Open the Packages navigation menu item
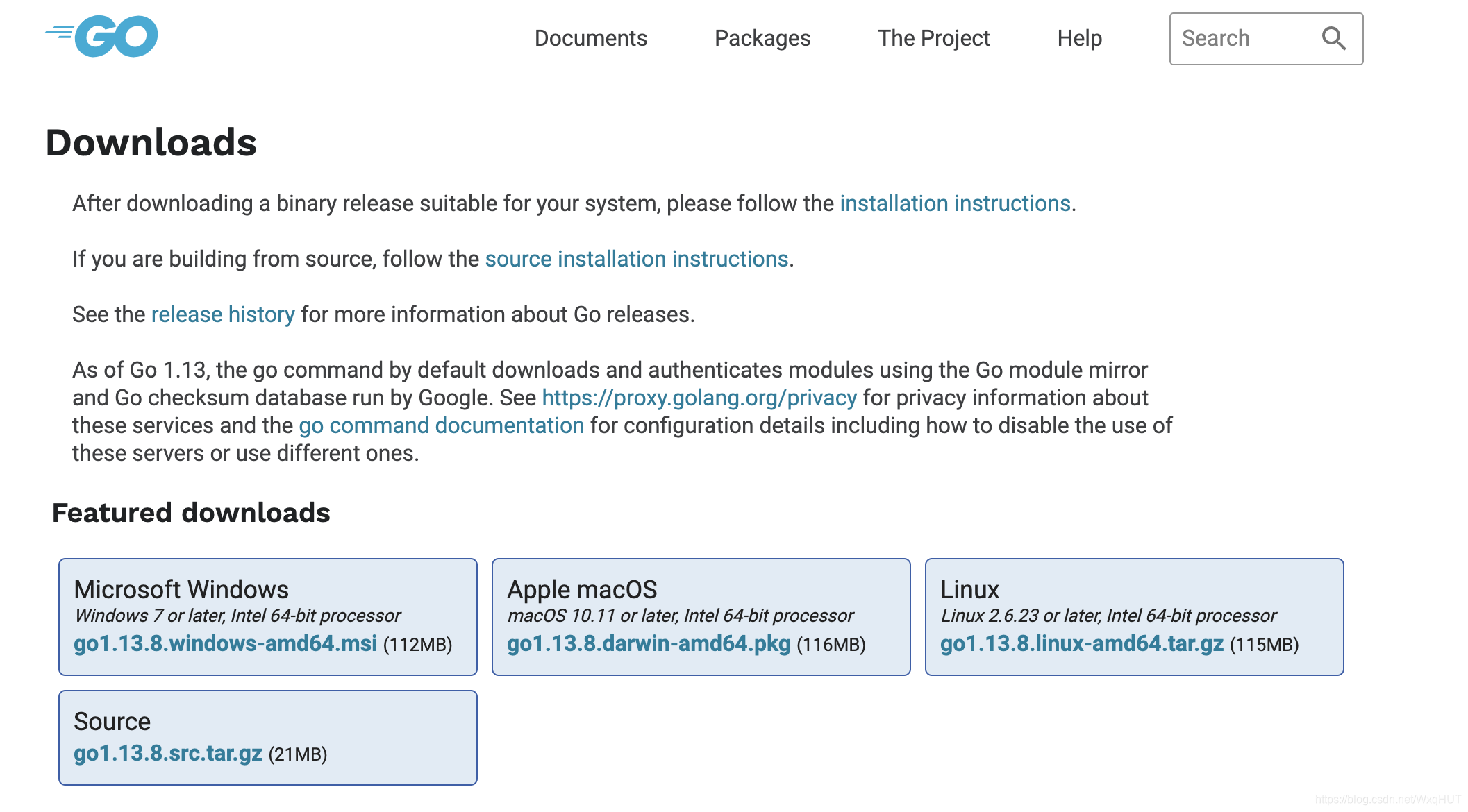 (x=762, y=38)
